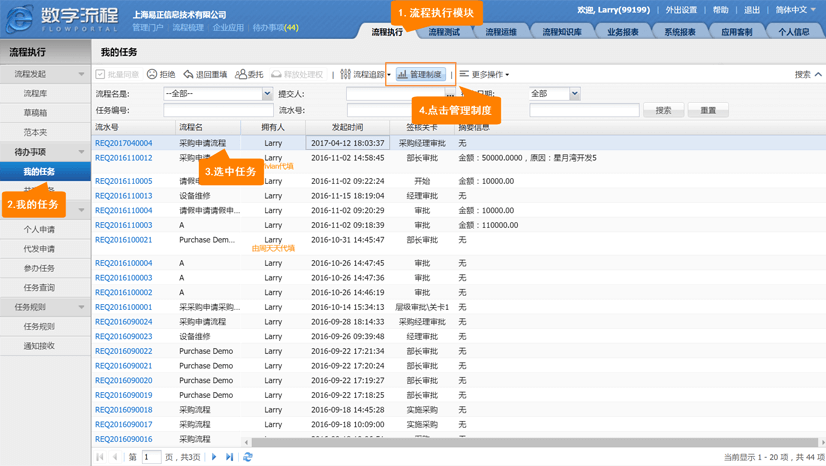The image size is (826, 466).
Task: Collapse the 流程发起 sidebar section
Action: 81,74
